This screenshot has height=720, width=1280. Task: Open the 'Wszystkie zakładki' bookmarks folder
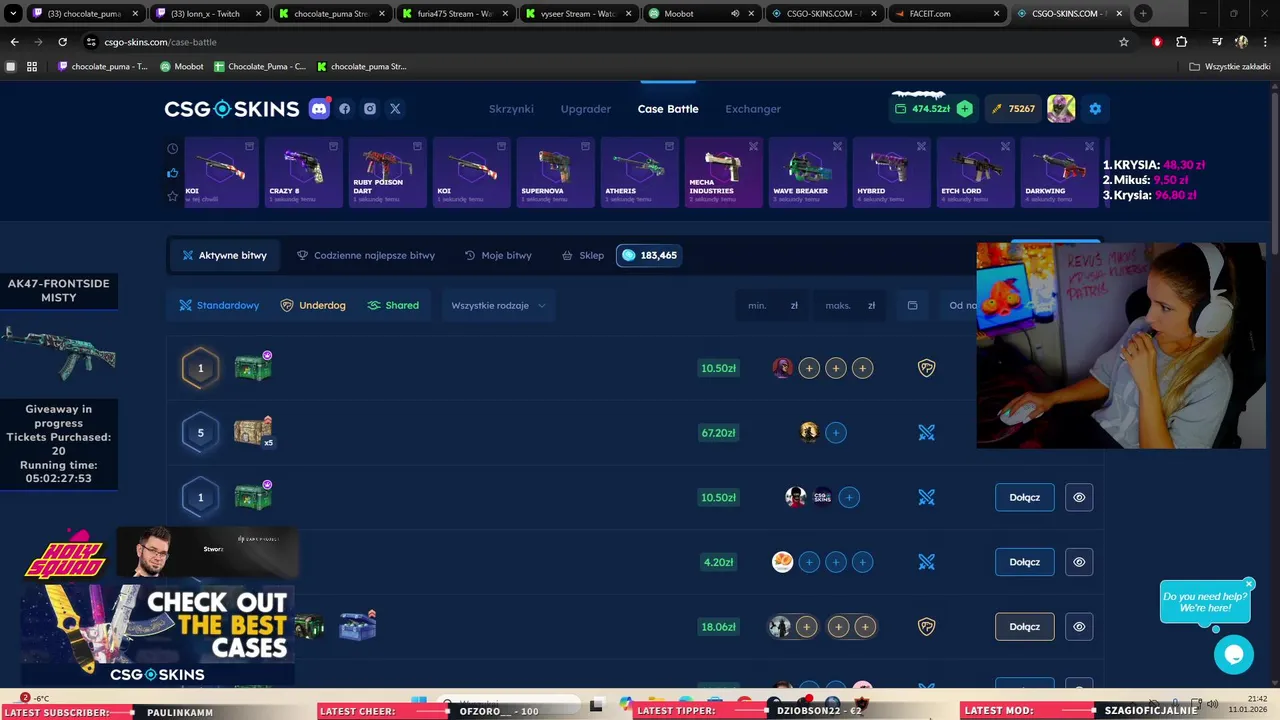(1229, 67)
